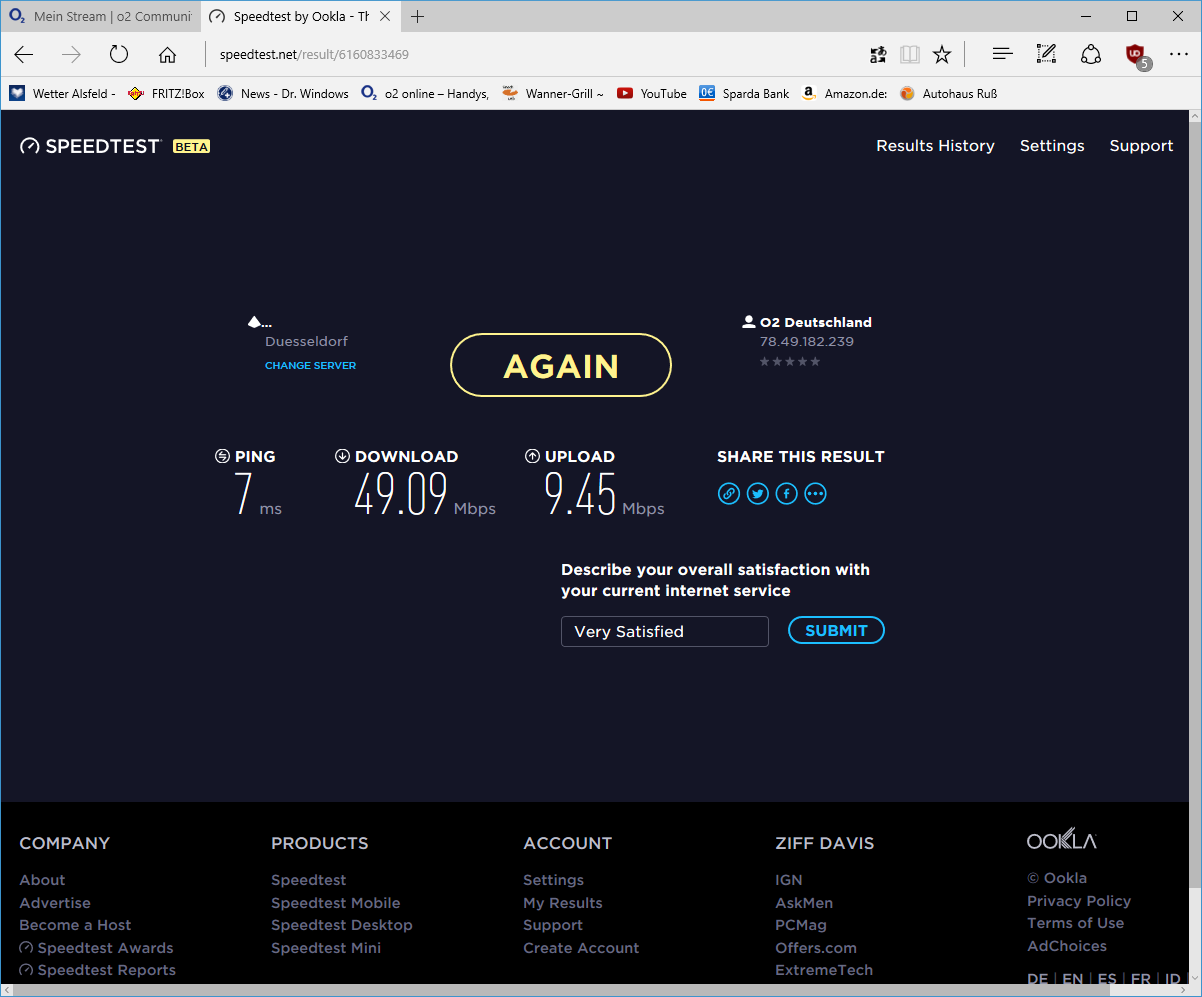Open Speedtest Mini in Products
Screen dimensions: 1202x997
point(326,948)
